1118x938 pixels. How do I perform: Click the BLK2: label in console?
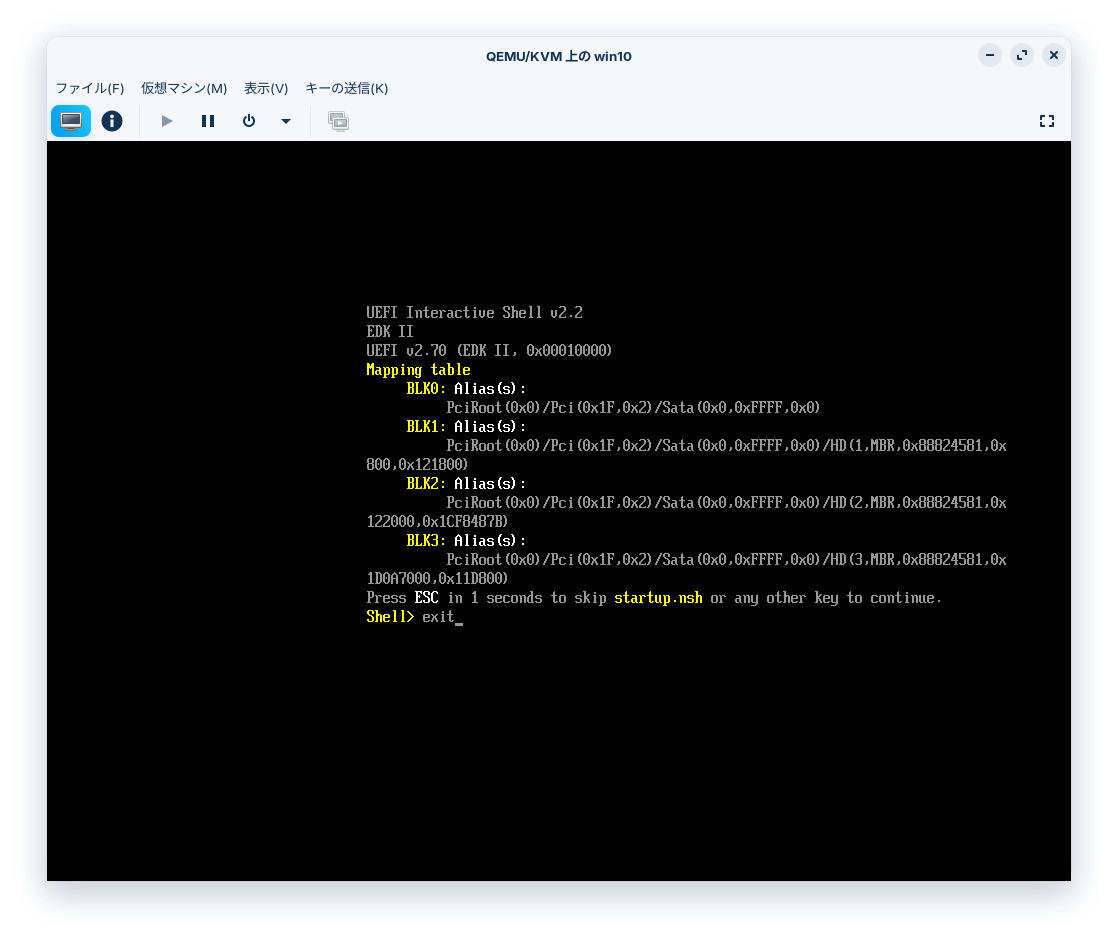point(426,483)
